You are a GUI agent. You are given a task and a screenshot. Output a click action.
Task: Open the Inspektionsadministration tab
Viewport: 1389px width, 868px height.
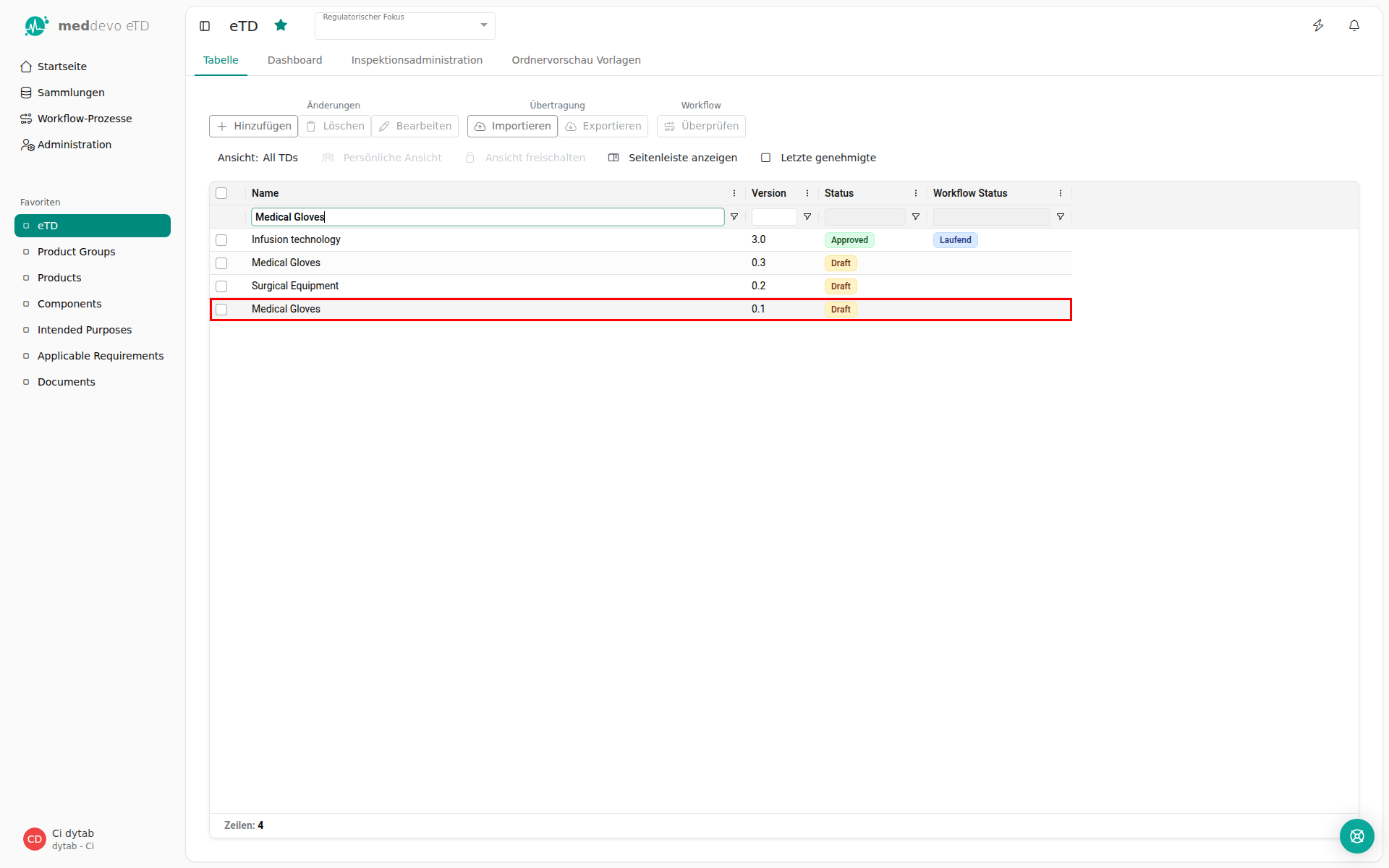pos(417,60)
